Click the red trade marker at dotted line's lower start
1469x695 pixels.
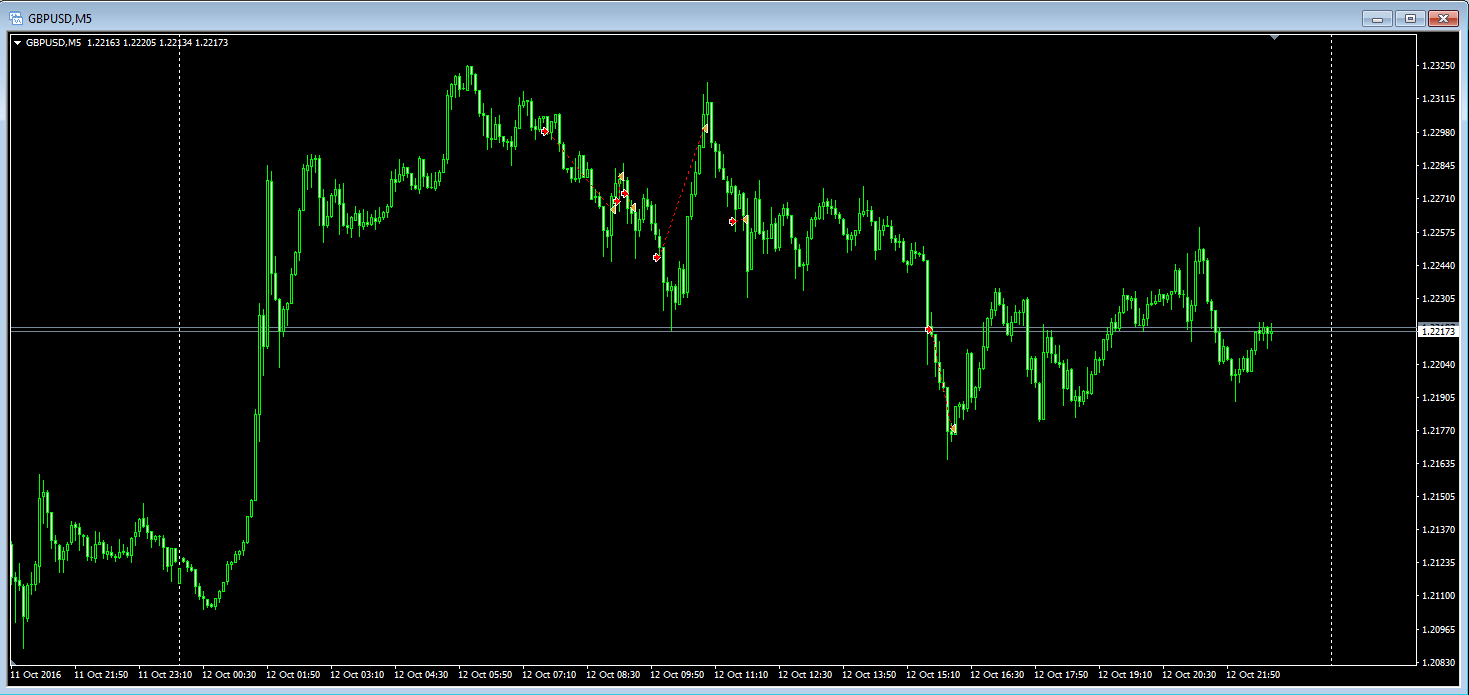[x=657, y=257]
